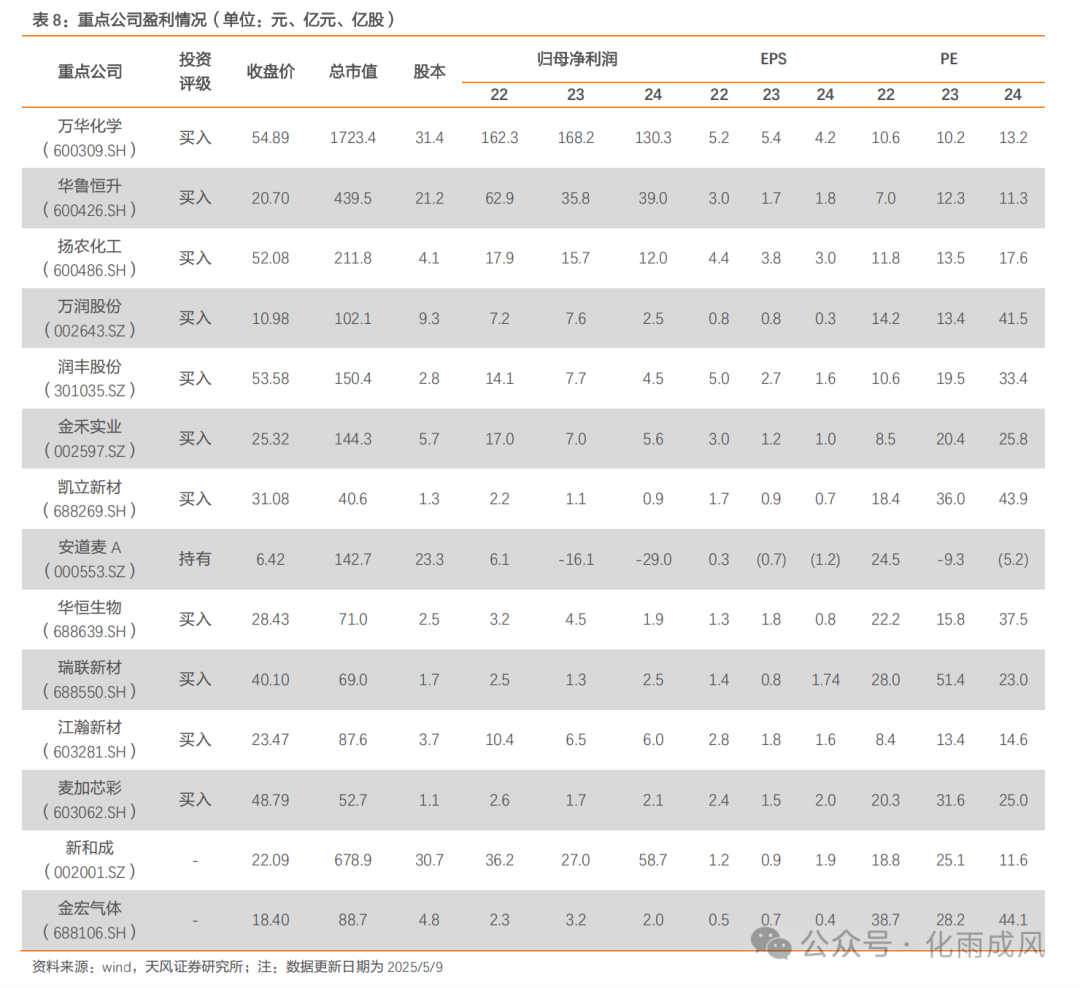Click stock code '600309.SH'
This screenshot has width=1080, height=988.
pyautogui.click(x=90, y=150)
